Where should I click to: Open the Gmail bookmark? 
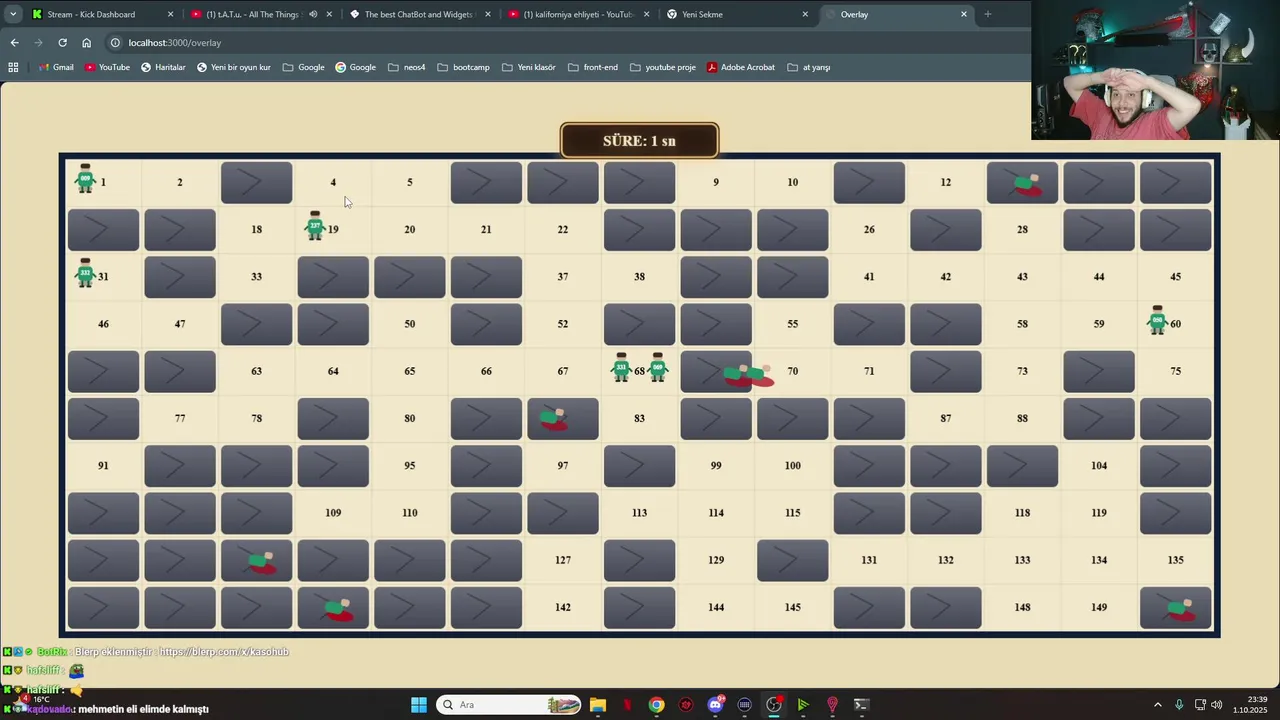56,67
